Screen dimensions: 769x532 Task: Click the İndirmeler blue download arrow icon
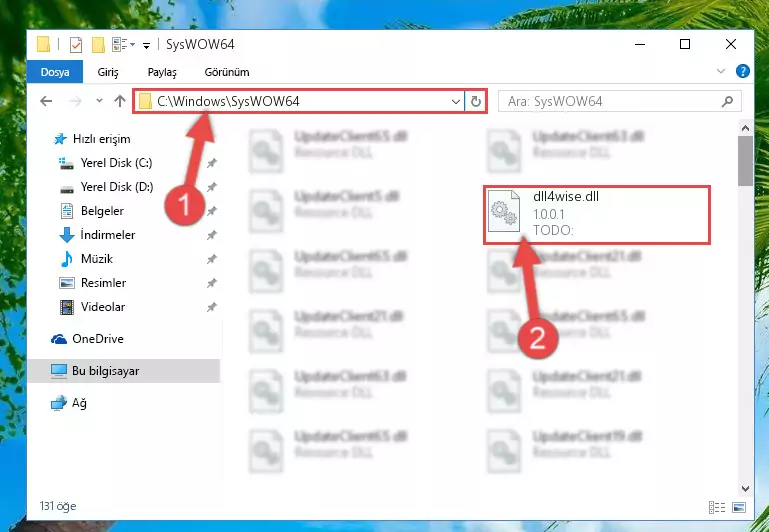tap(67, 235)
